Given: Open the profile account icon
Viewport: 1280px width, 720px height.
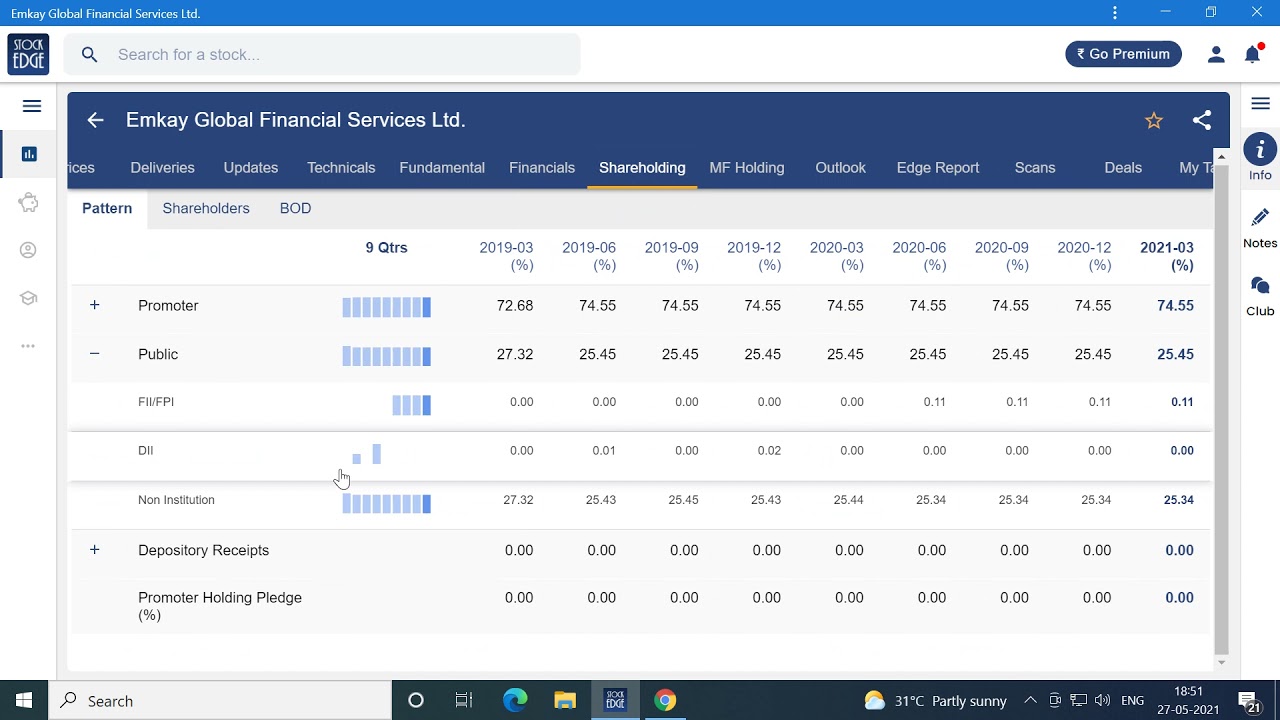Looking at the screenshot, I should point(1216,55).
